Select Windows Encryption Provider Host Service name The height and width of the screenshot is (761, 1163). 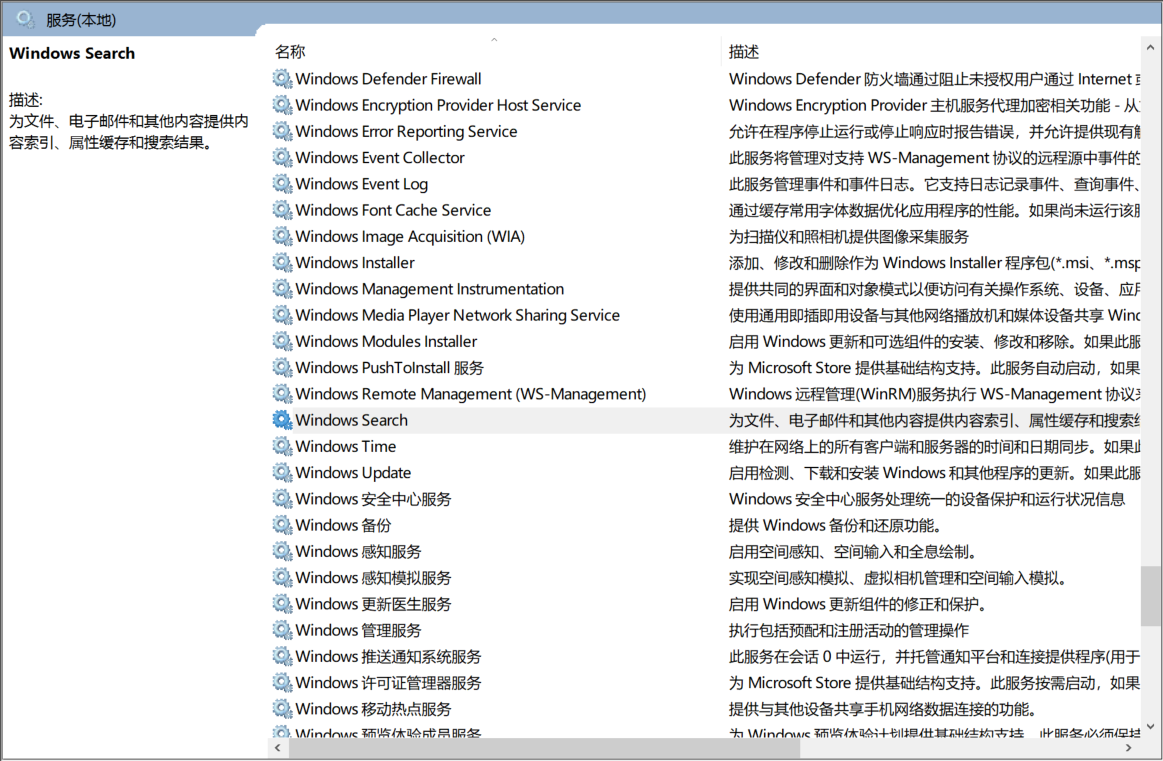pyautogui.click(x=438, y=105)
